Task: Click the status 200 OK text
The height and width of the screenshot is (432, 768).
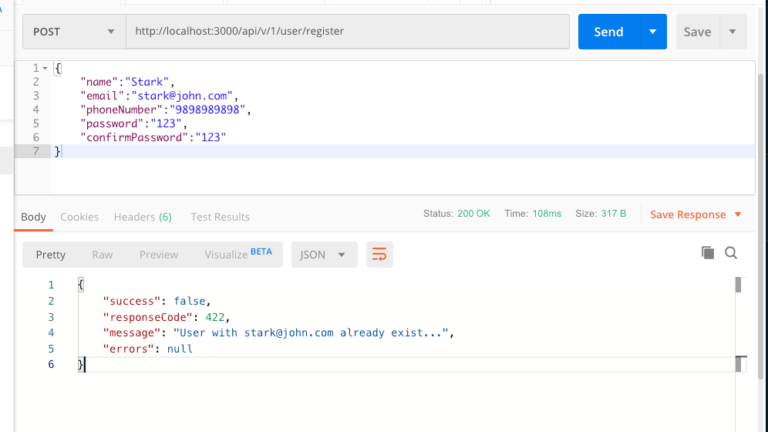Action: (x=474, y=214)
